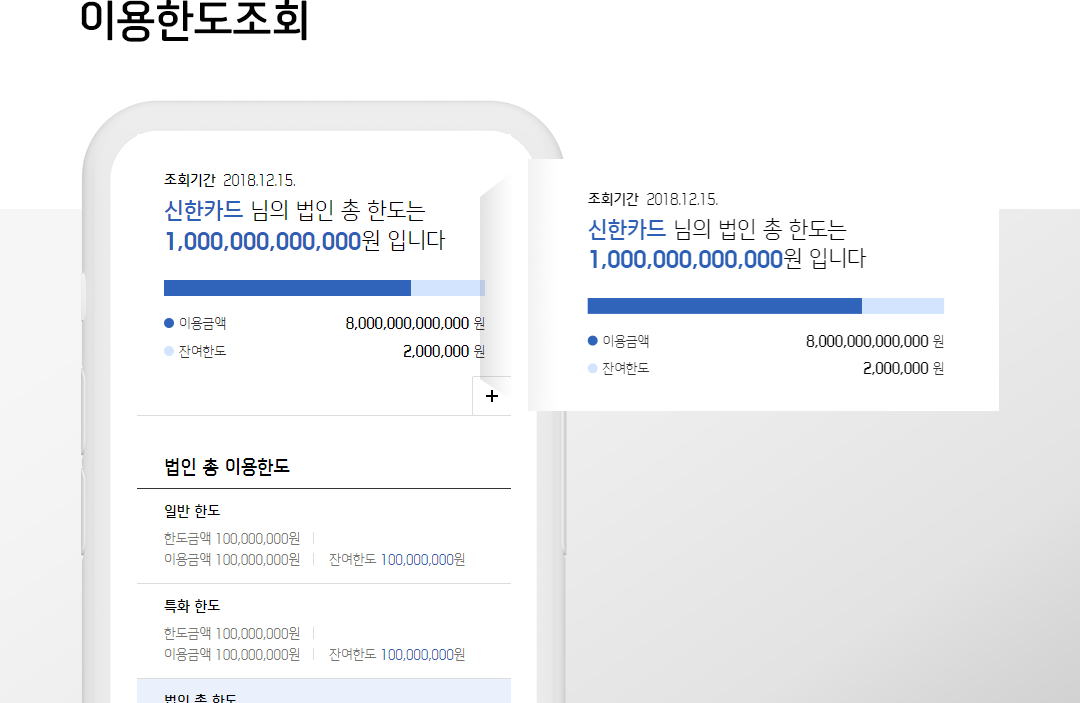Click phone's 조회기간 2018.12.15. date
The image size is (1080, 703).
[230, 180]
